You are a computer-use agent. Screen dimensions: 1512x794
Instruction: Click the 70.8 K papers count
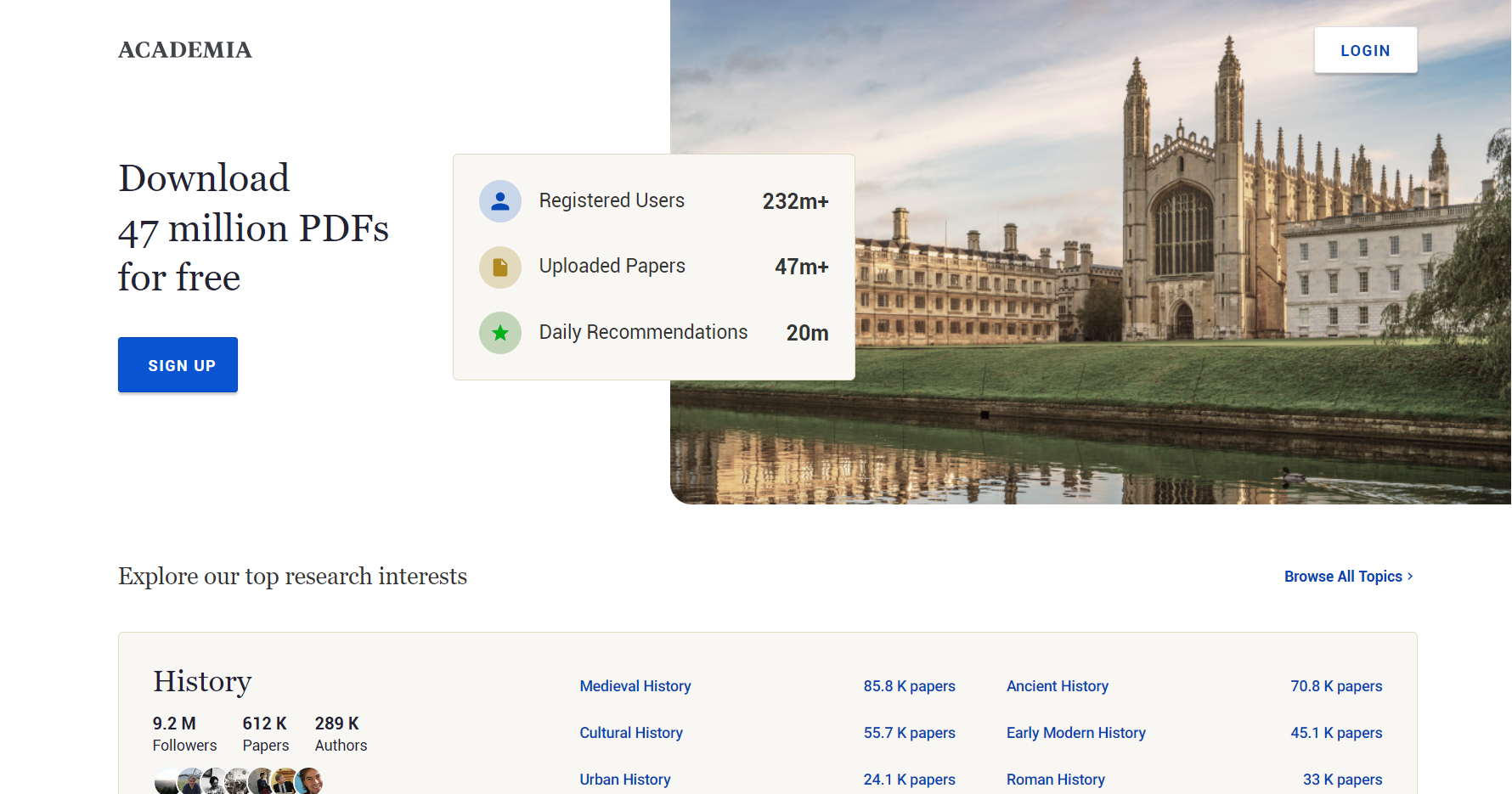tap(1336, 686)
